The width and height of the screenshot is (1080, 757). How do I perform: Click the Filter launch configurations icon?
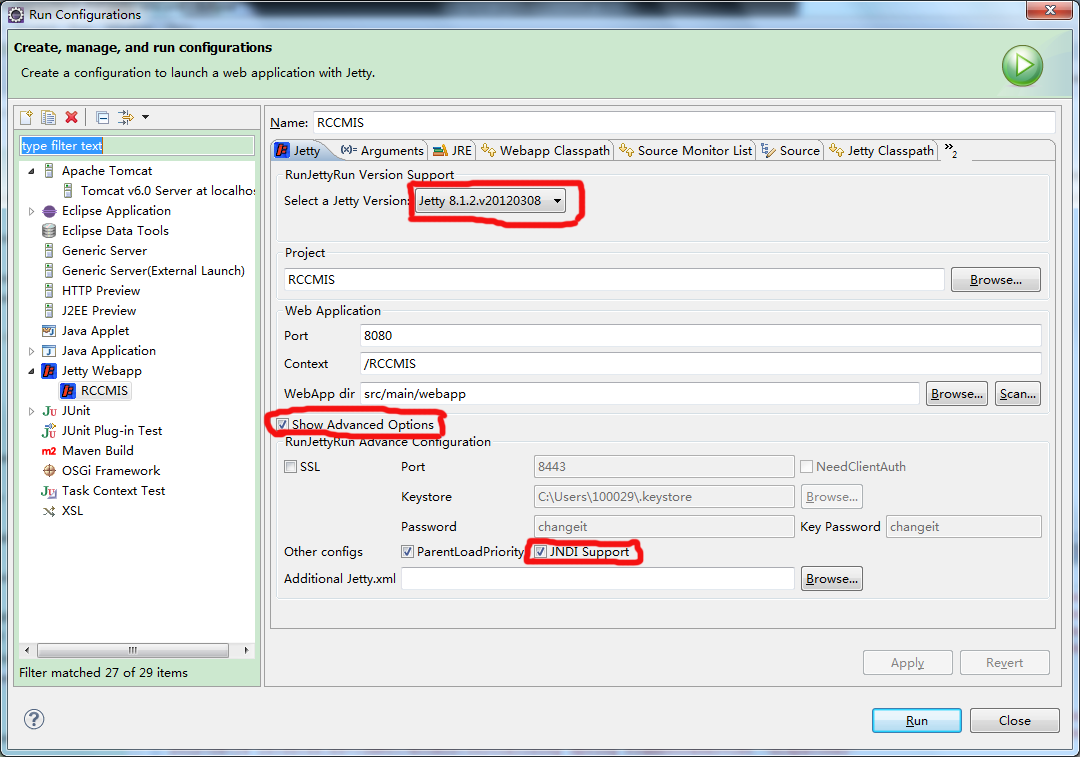126,117
